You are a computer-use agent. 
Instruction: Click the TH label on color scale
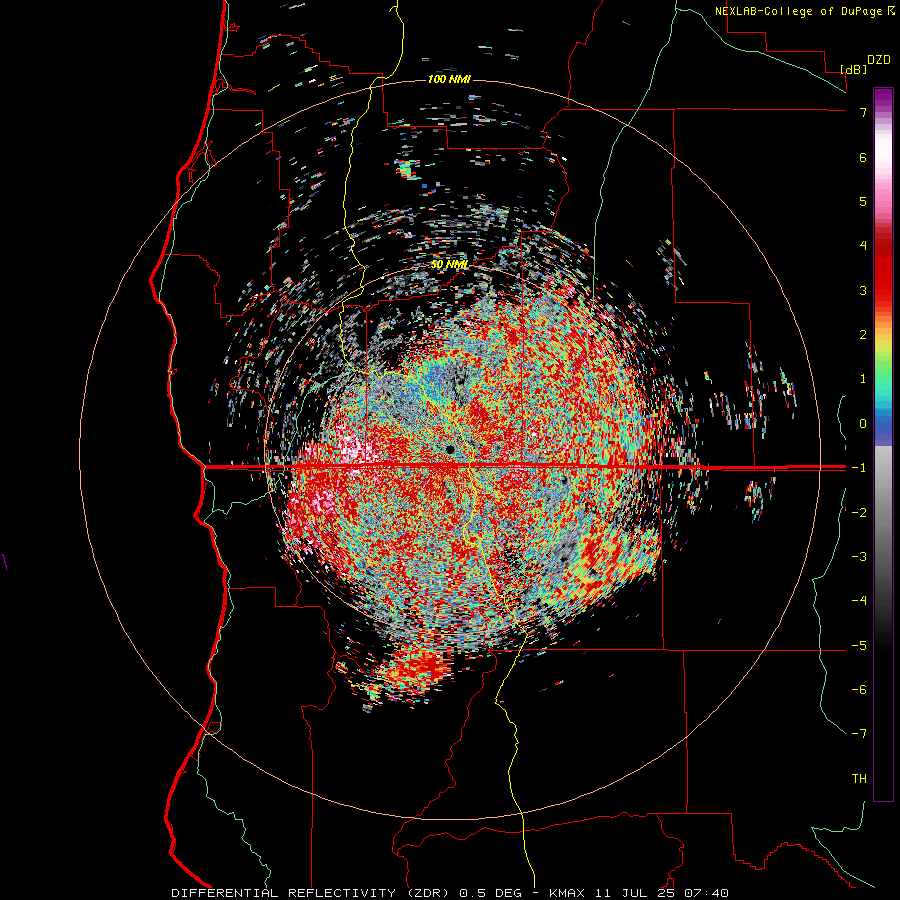859,779
